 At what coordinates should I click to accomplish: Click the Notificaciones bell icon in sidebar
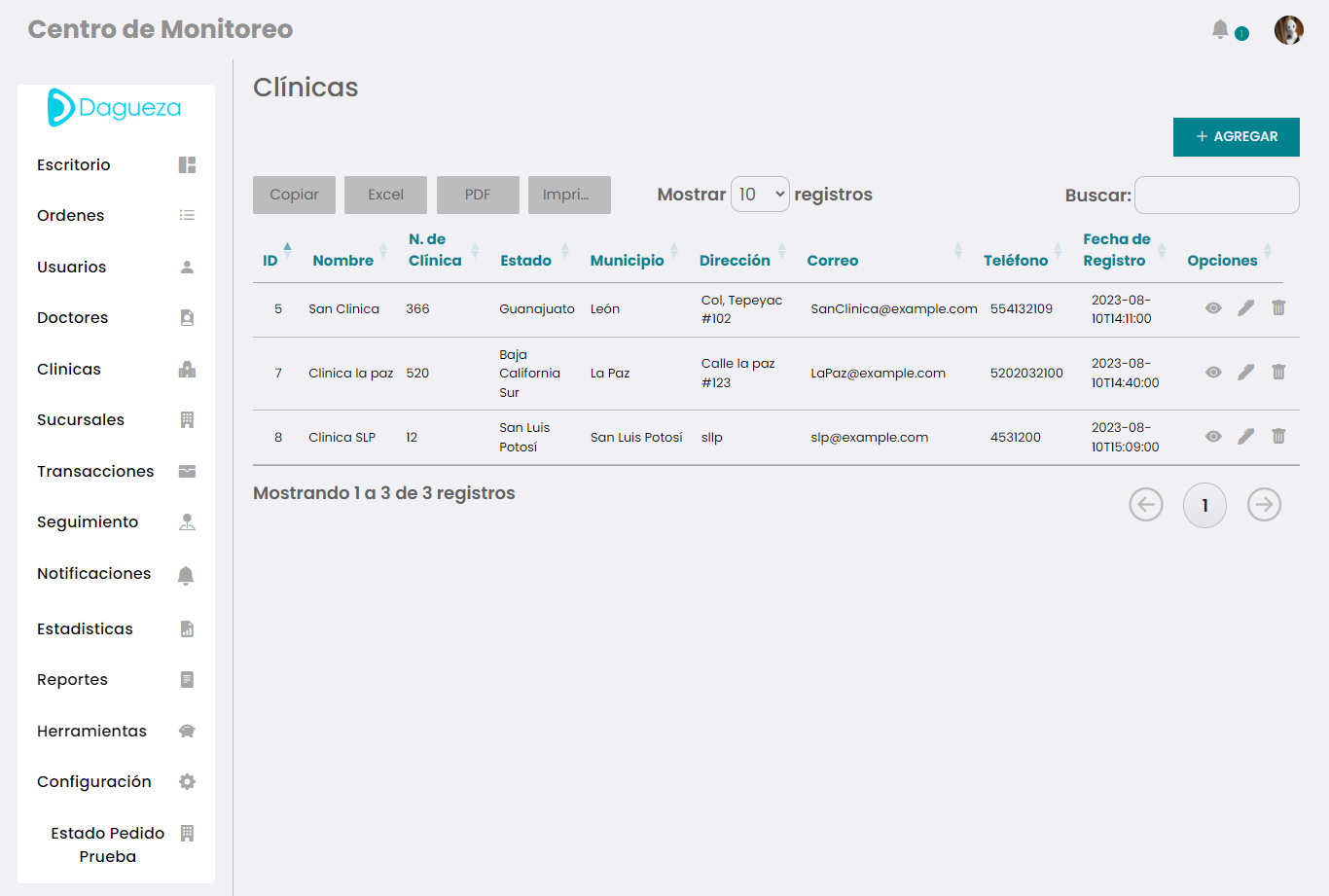(x=186, y=573)
